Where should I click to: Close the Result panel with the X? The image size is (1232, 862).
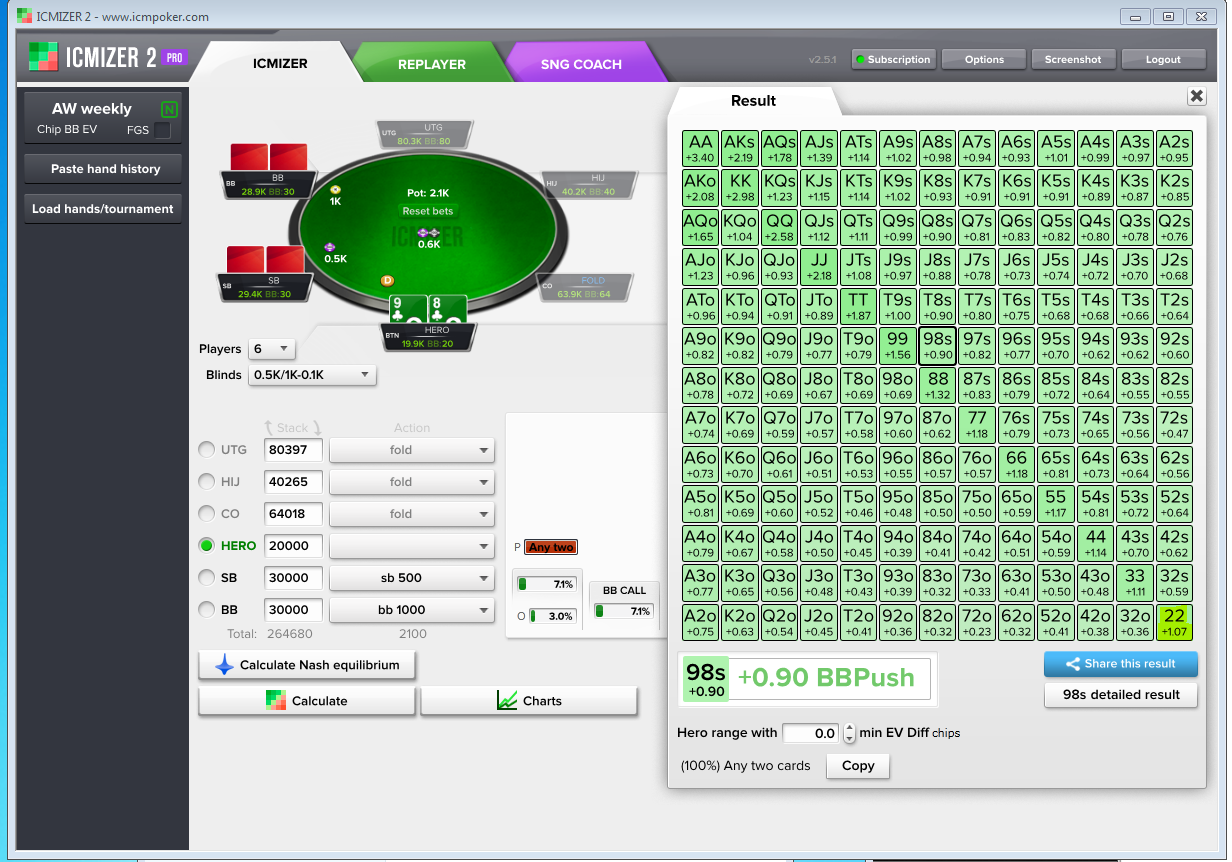[1196, 96]
